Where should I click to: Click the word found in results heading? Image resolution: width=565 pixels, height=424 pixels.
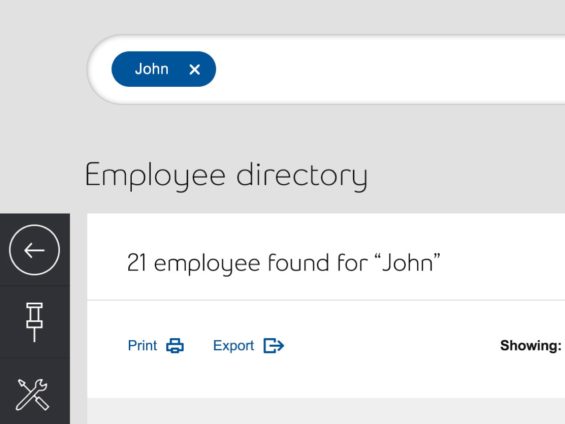tap(299, 262)
